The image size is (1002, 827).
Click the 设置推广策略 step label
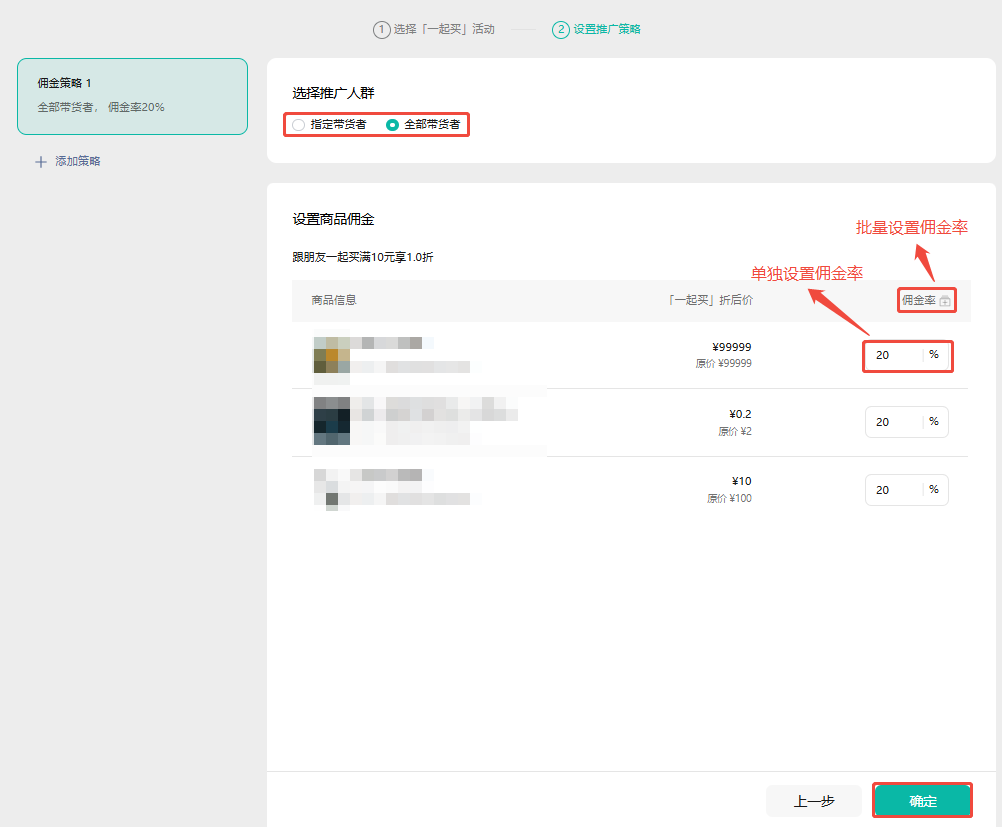[607, 29]
